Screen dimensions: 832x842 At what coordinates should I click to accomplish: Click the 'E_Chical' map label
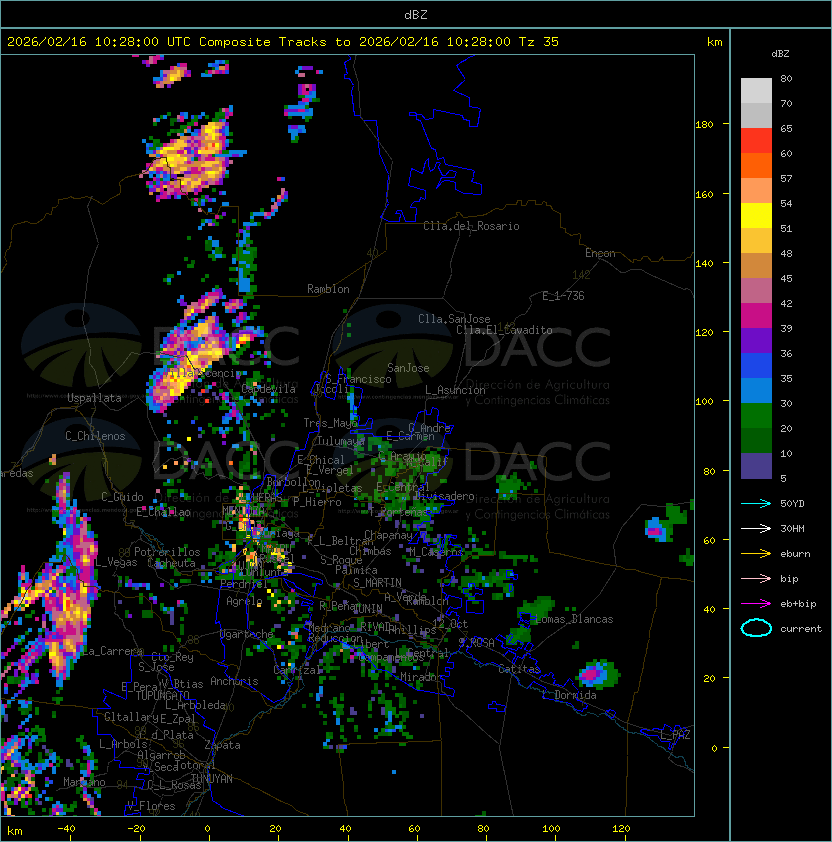[x=321, y=460]
